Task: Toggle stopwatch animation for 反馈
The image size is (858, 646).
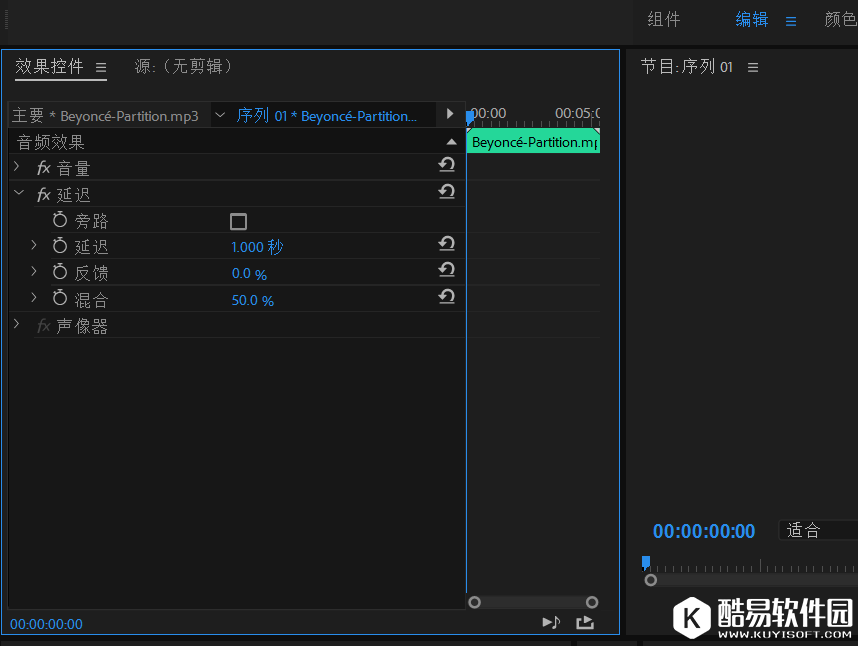Action: tap(60, 272)
